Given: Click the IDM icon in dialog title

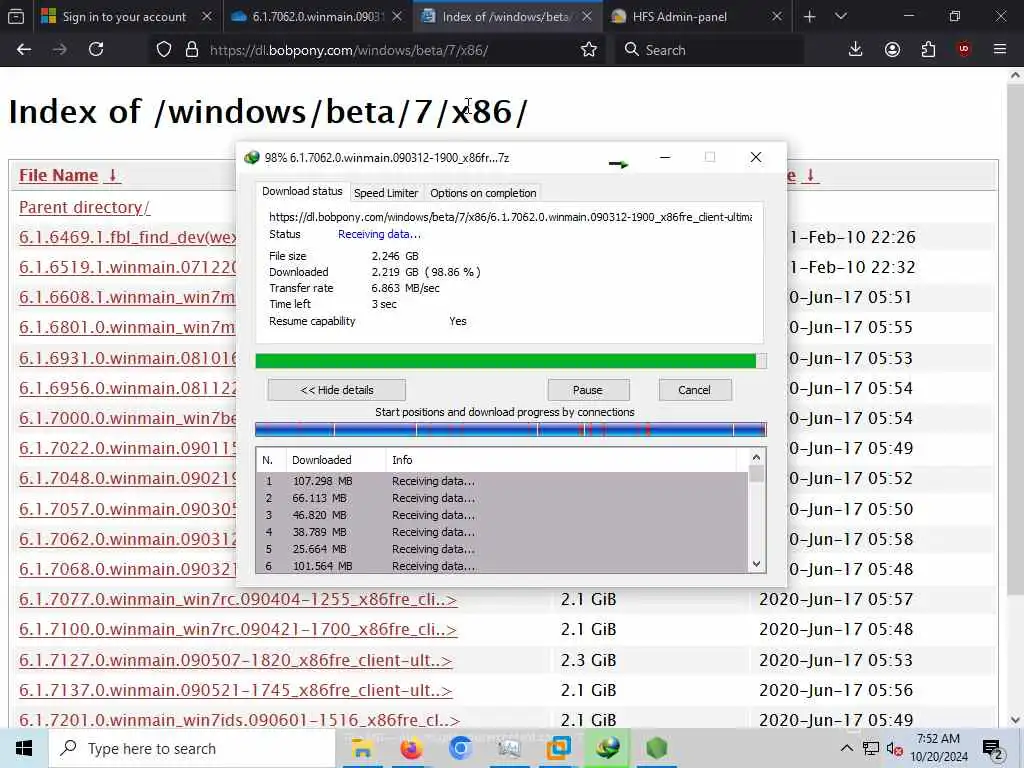Looking at the screenshot, I should coord(251,157).
